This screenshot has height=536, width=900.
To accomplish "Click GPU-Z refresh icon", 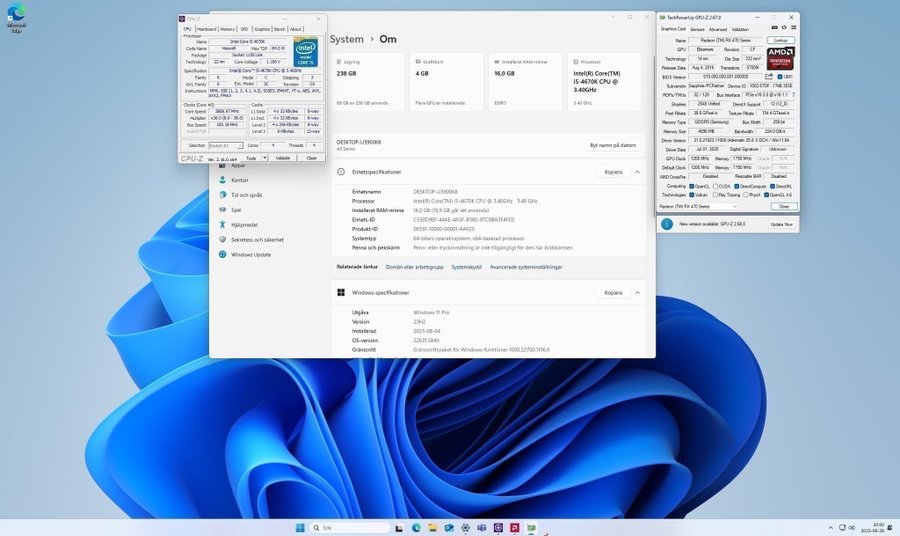I will (x=783, y=28).
